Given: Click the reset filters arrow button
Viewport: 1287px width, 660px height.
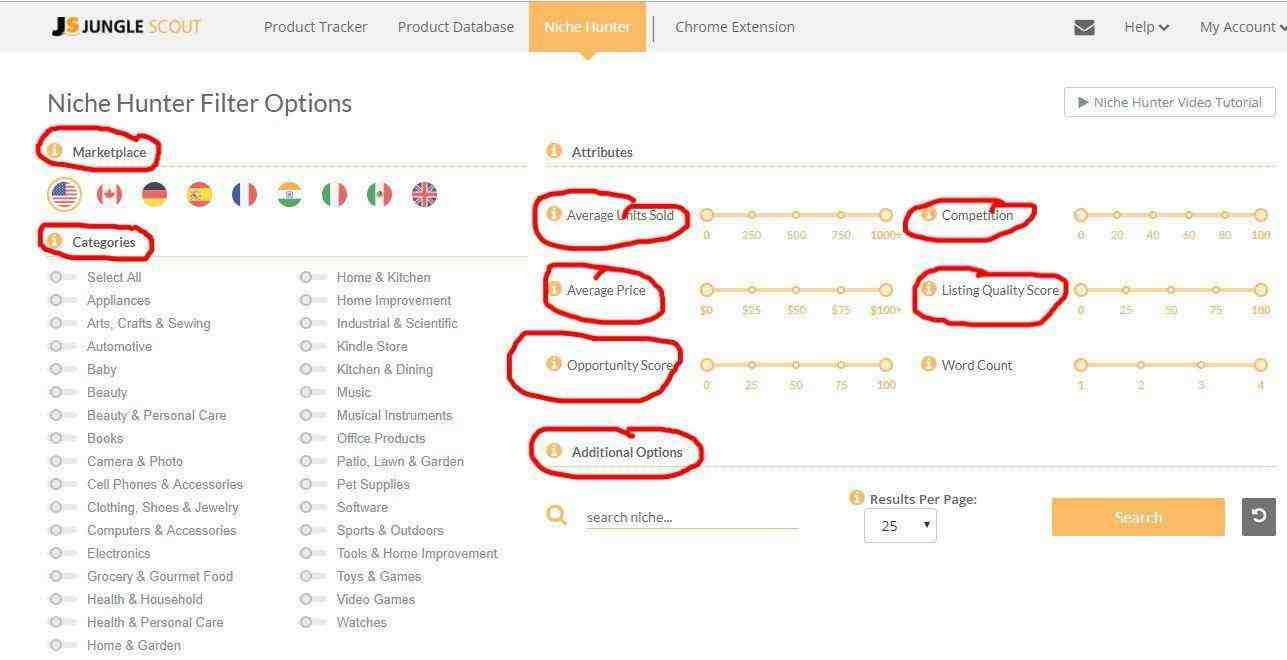Looking at the screenshot, I should pos(1259,516).
